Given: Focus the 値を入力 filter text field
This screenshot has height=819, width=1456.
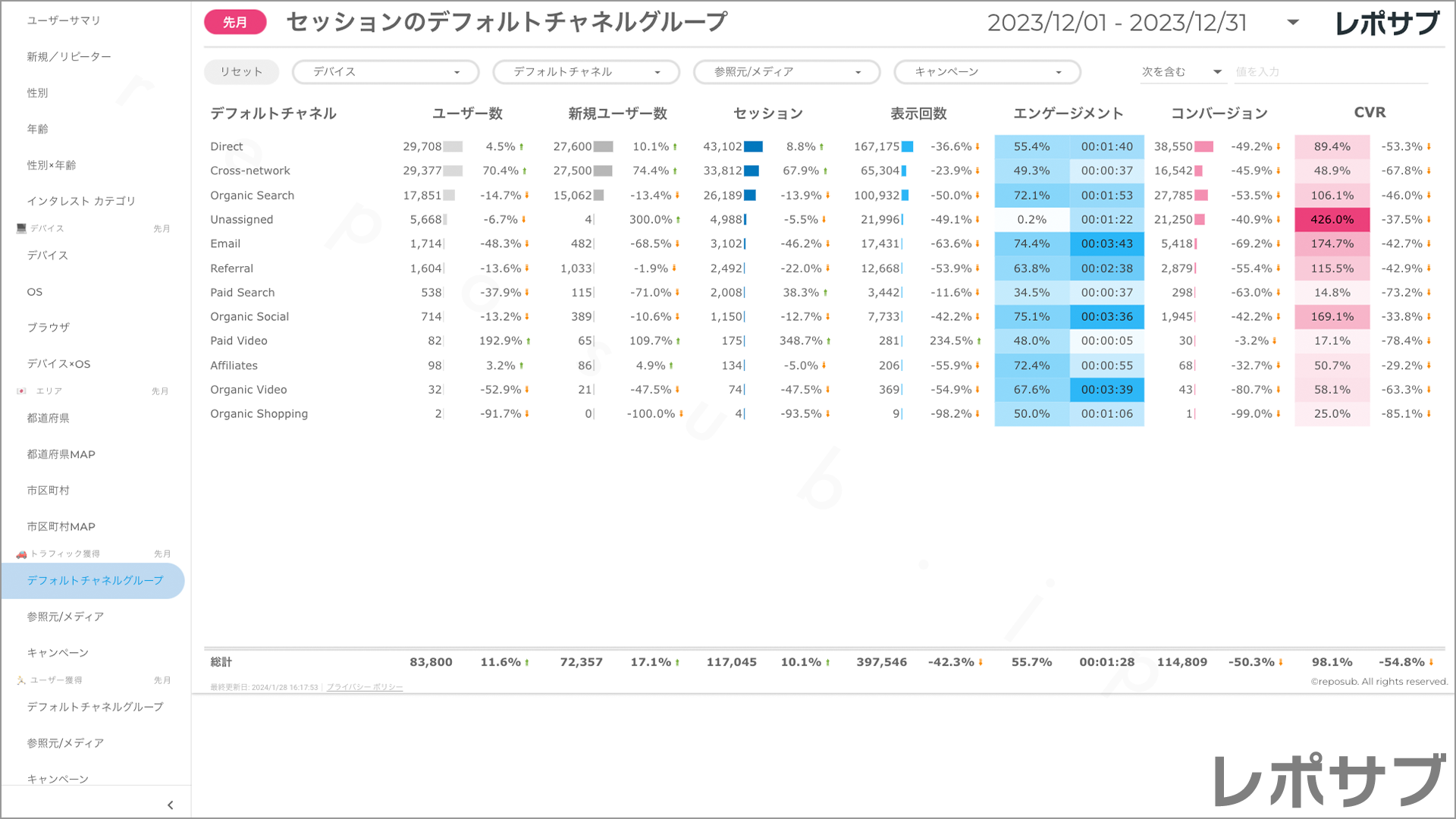Looking at the screenshot, I should [x=1330, y=72].
